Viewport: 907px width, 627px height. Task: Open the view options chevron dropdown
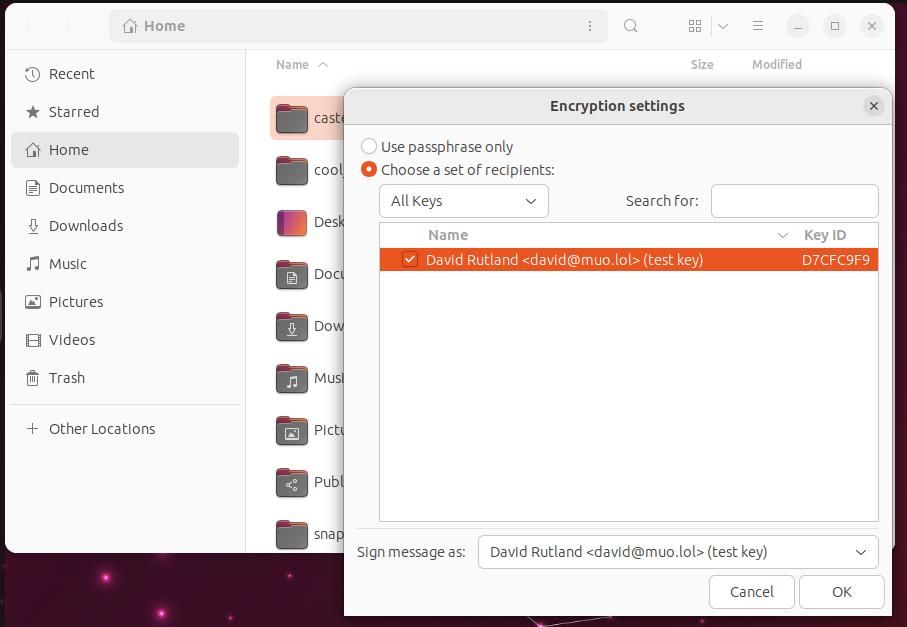click(723, 26)
